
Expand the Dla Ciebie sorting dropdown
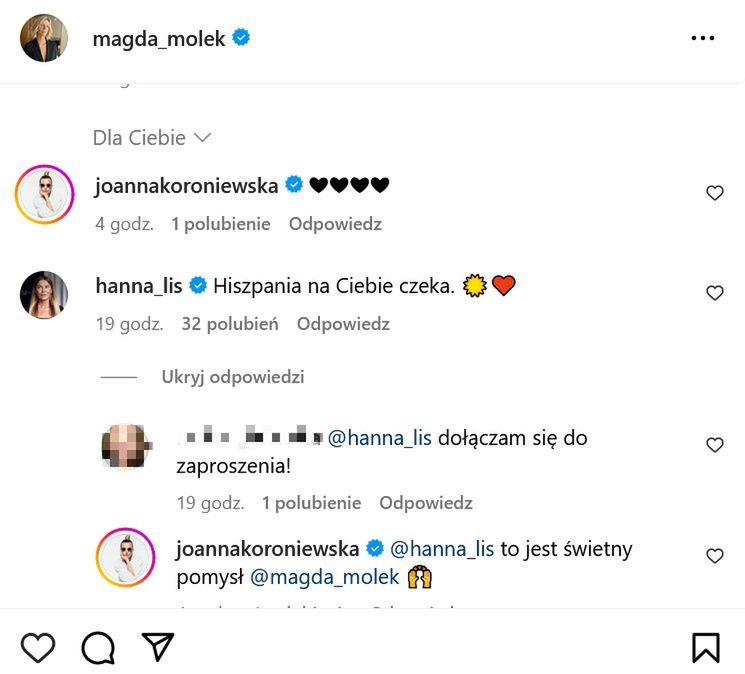click(152, 137)
